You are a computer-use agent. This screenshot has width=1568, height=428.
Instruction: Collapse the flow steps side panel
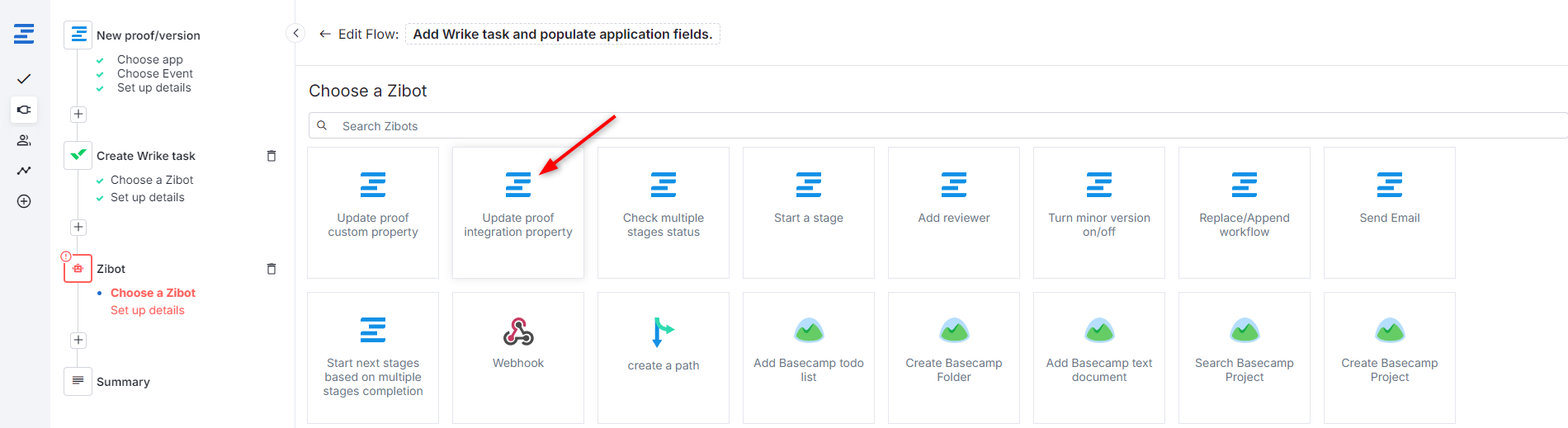[x=295, y=34]
